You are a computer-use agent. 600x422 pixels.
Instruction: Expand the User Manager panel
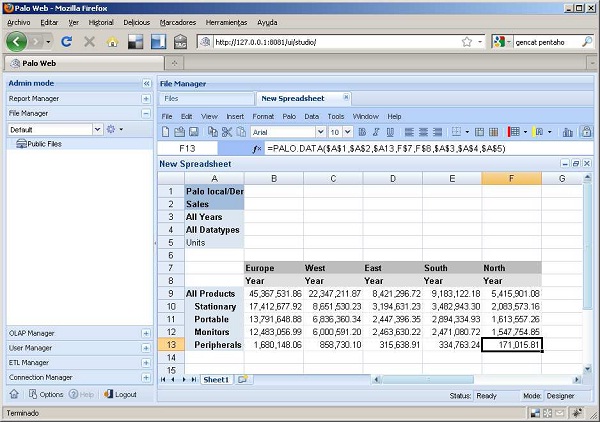[x=146, y=348]
